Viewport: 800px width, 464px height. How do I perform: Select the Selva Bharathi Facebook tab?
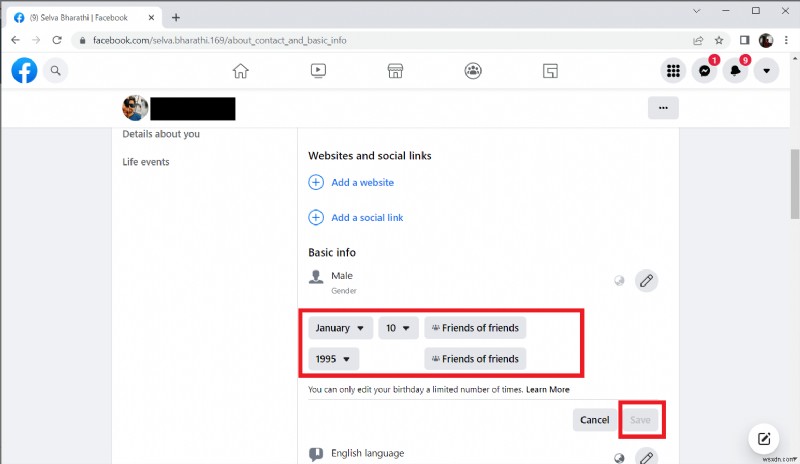tap(84, 18)
